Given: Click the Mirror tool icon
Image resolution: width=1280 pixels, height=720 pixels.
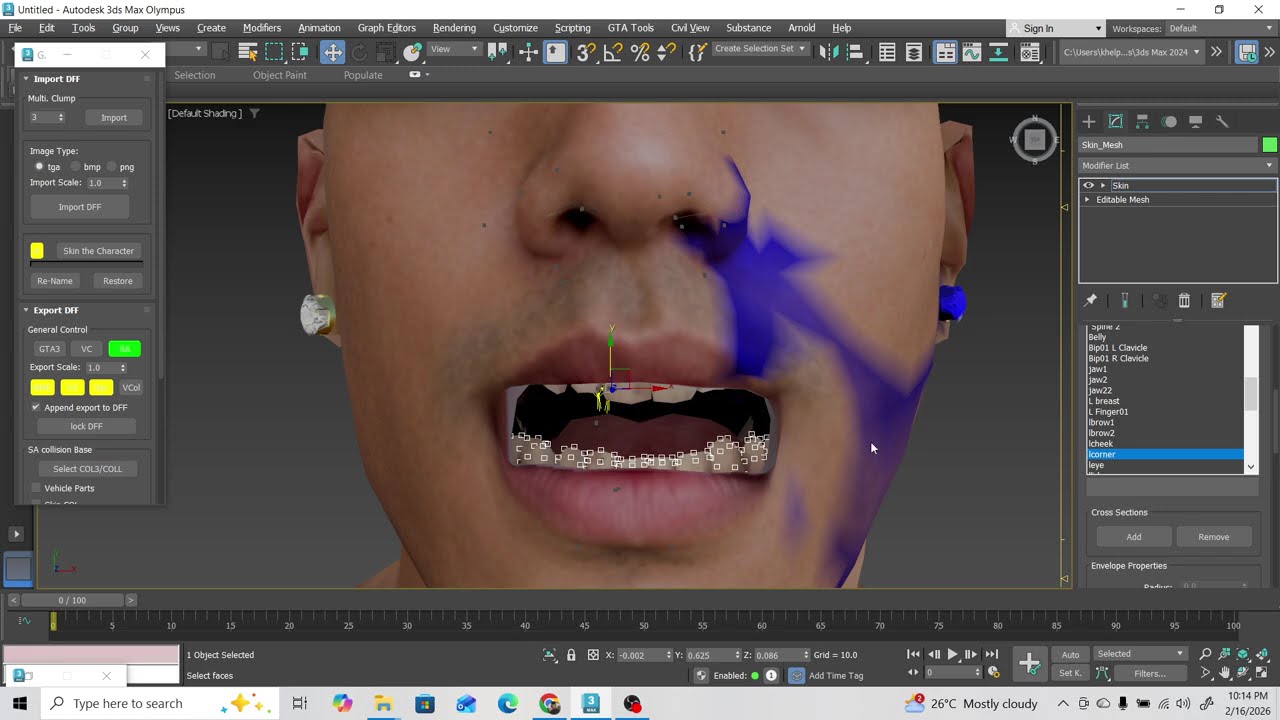Looking at the screenshot, I should point(828,52).
